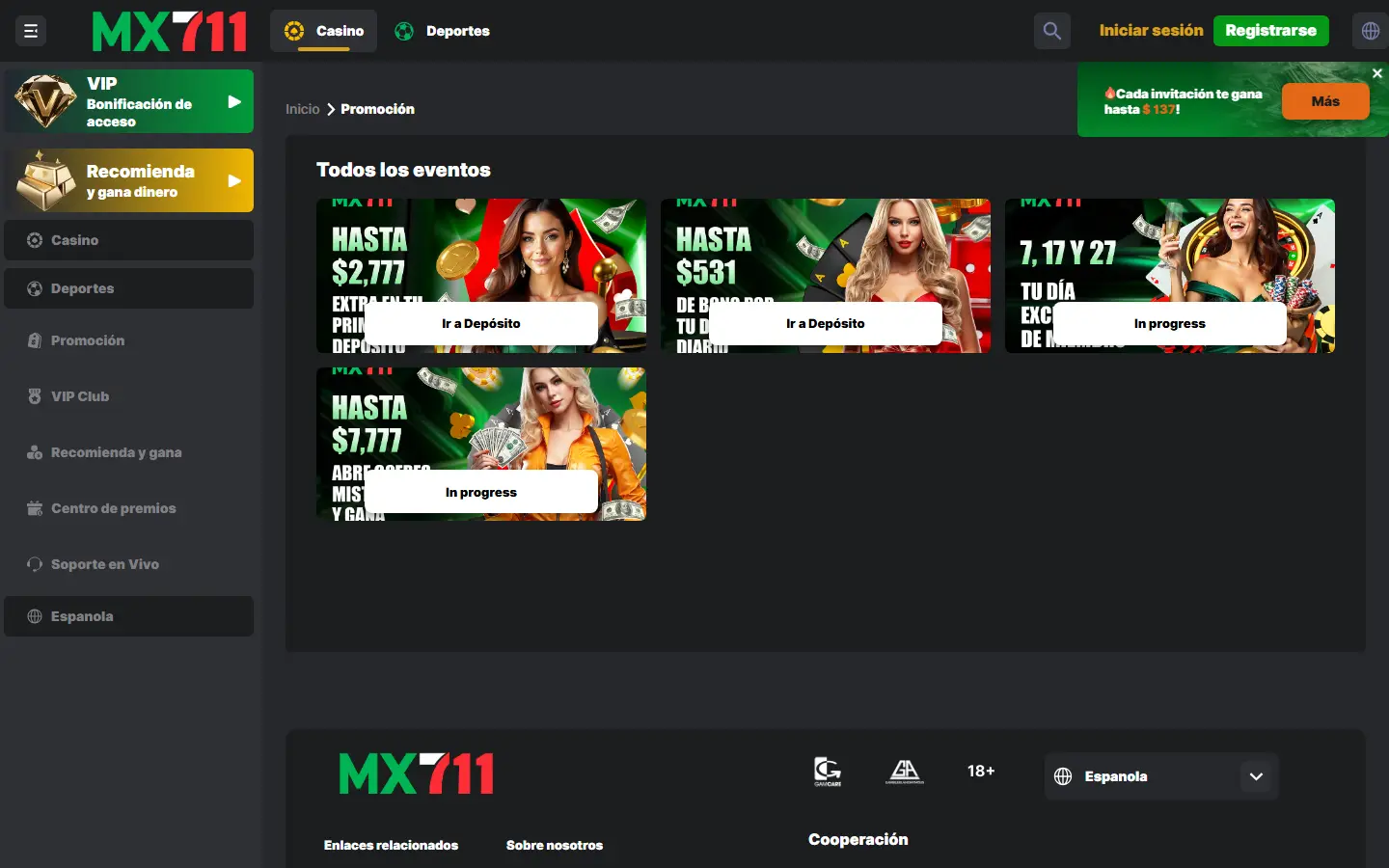Click the Enlaces relacionados footer heading
This screenshot has width=1389, height=868.
(x=391, y=845)
